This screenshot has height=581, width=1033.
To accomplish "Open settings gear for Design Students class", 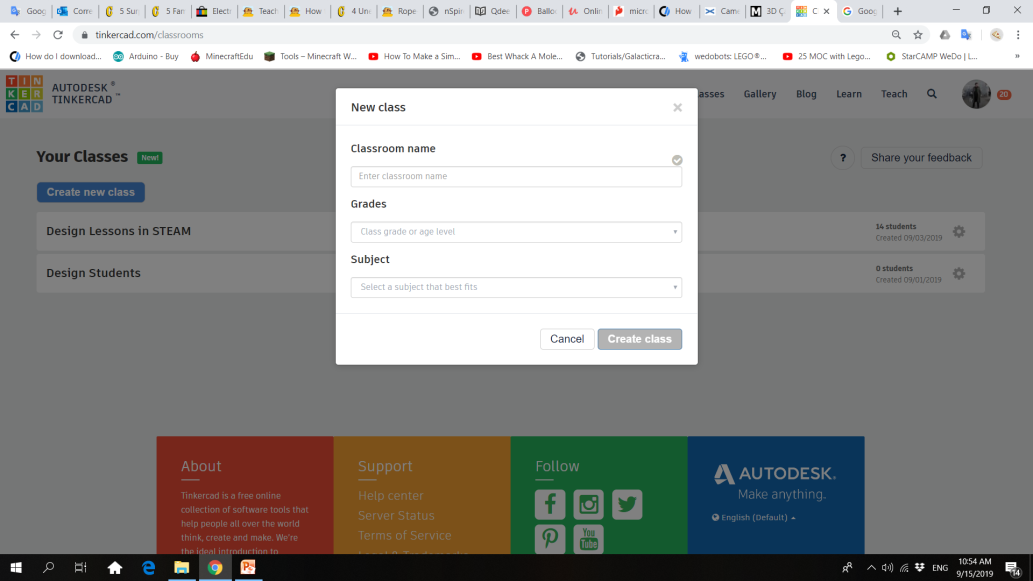I will click(958, 273).
